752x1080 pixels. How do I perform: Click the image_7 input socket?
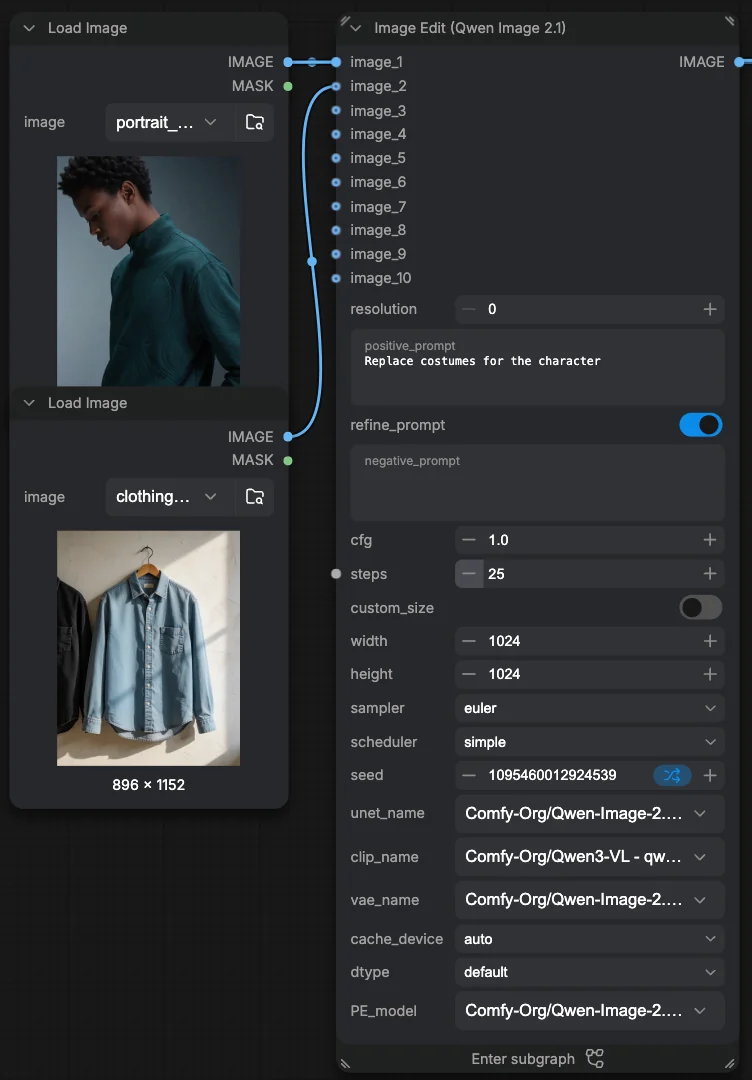336,207
